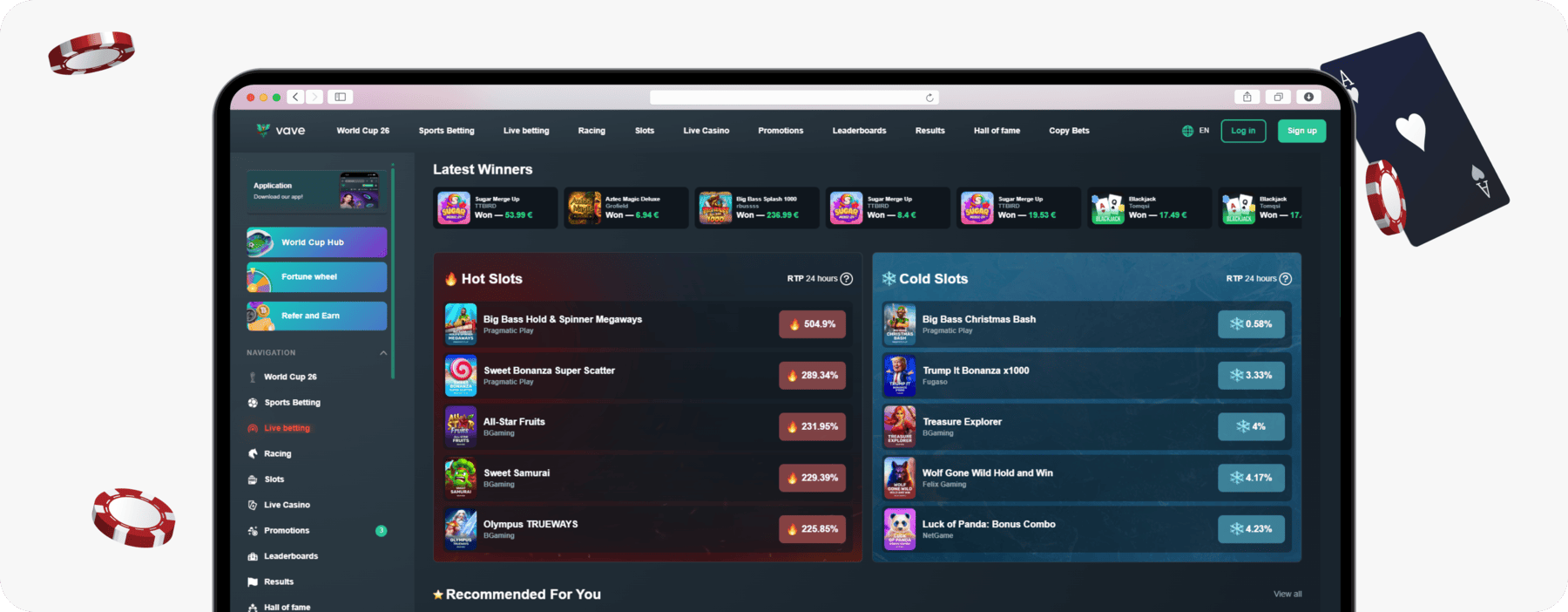Select Luck of Panda: Bonus Combo row

[1086, 529]
